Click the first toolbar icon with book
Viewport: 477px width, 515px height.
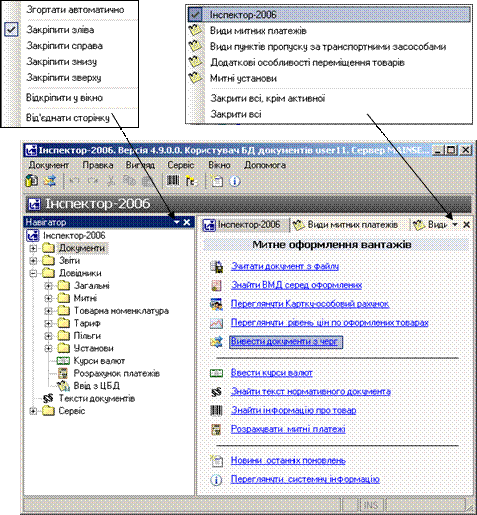(x=32, y=181)
